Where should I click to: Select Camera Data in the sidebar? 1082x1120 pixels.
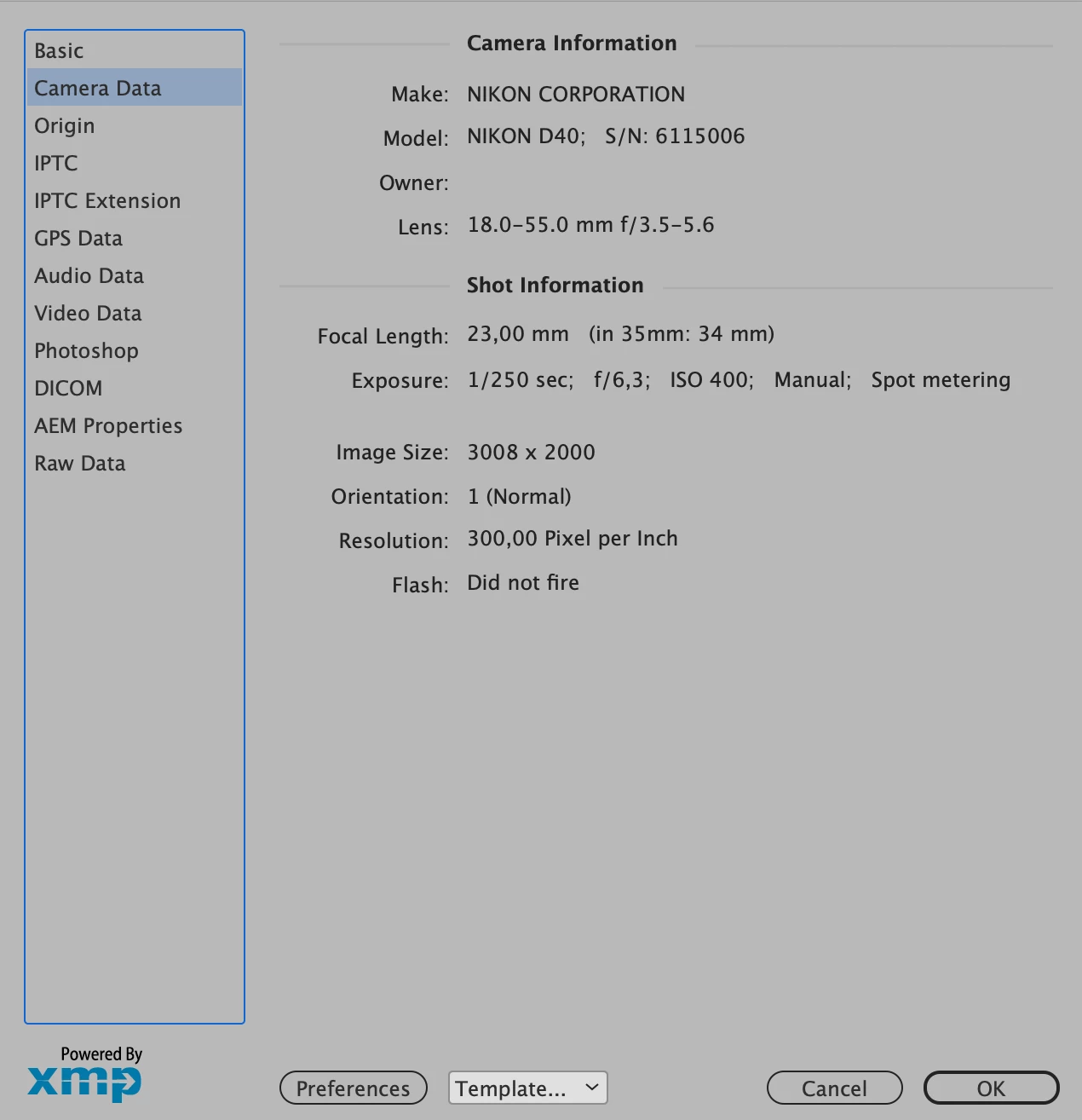135,88
